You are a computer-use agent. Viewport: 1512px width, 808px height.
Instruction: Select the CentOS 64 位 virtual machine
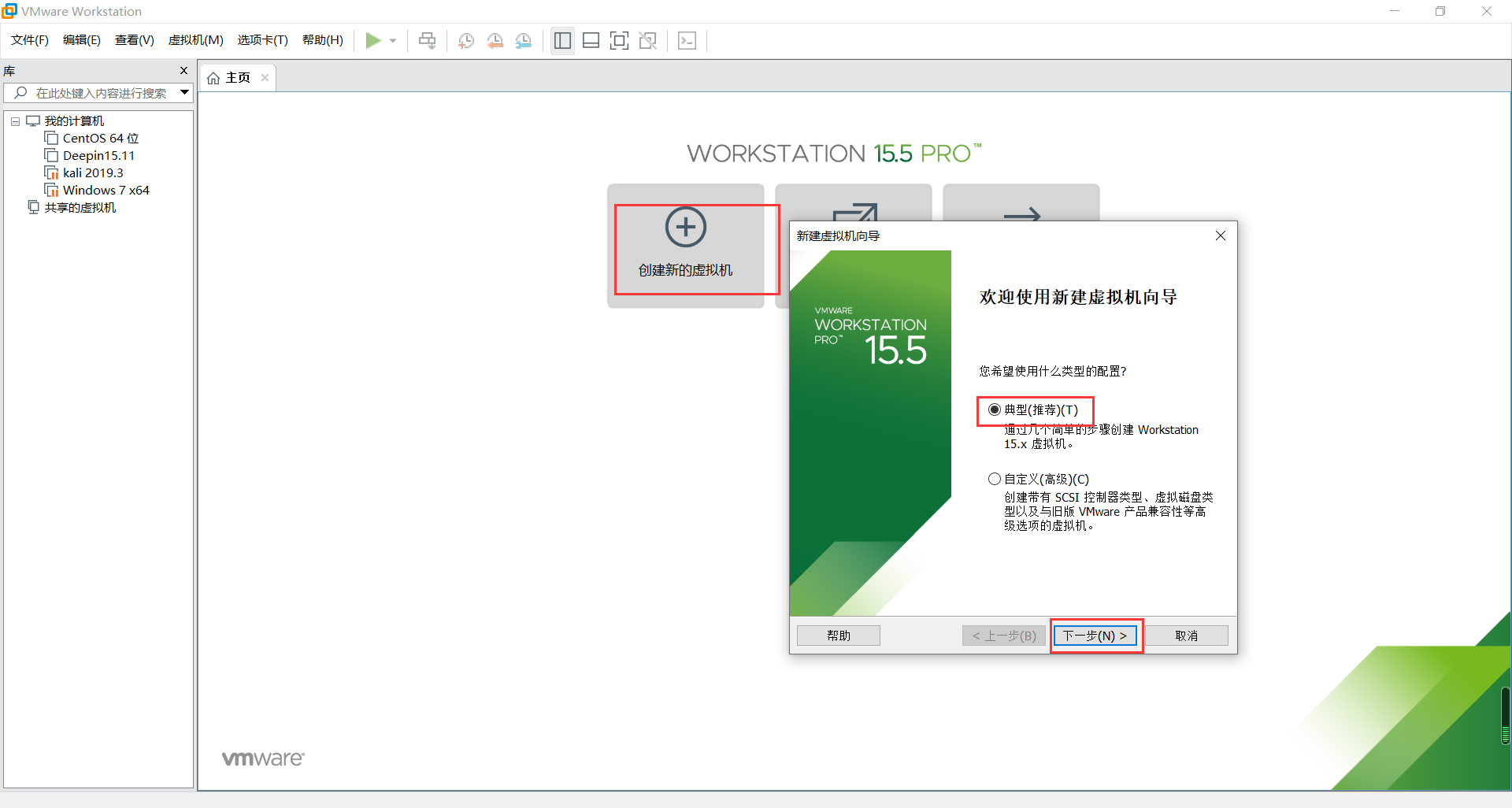point(101,139)
